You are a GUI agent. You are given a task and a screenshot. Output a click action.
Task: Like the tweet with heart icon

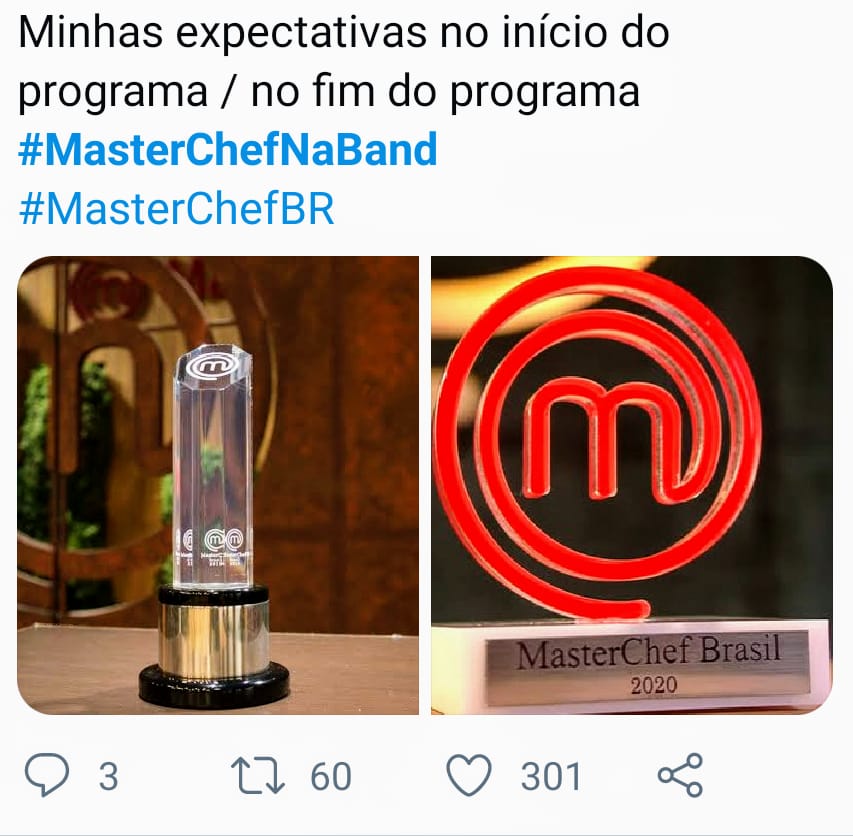pos(469,775)
